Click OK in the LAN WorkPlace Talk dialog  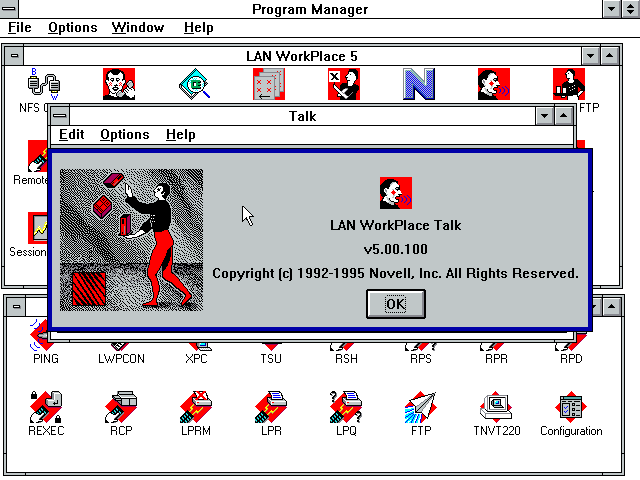396,304
